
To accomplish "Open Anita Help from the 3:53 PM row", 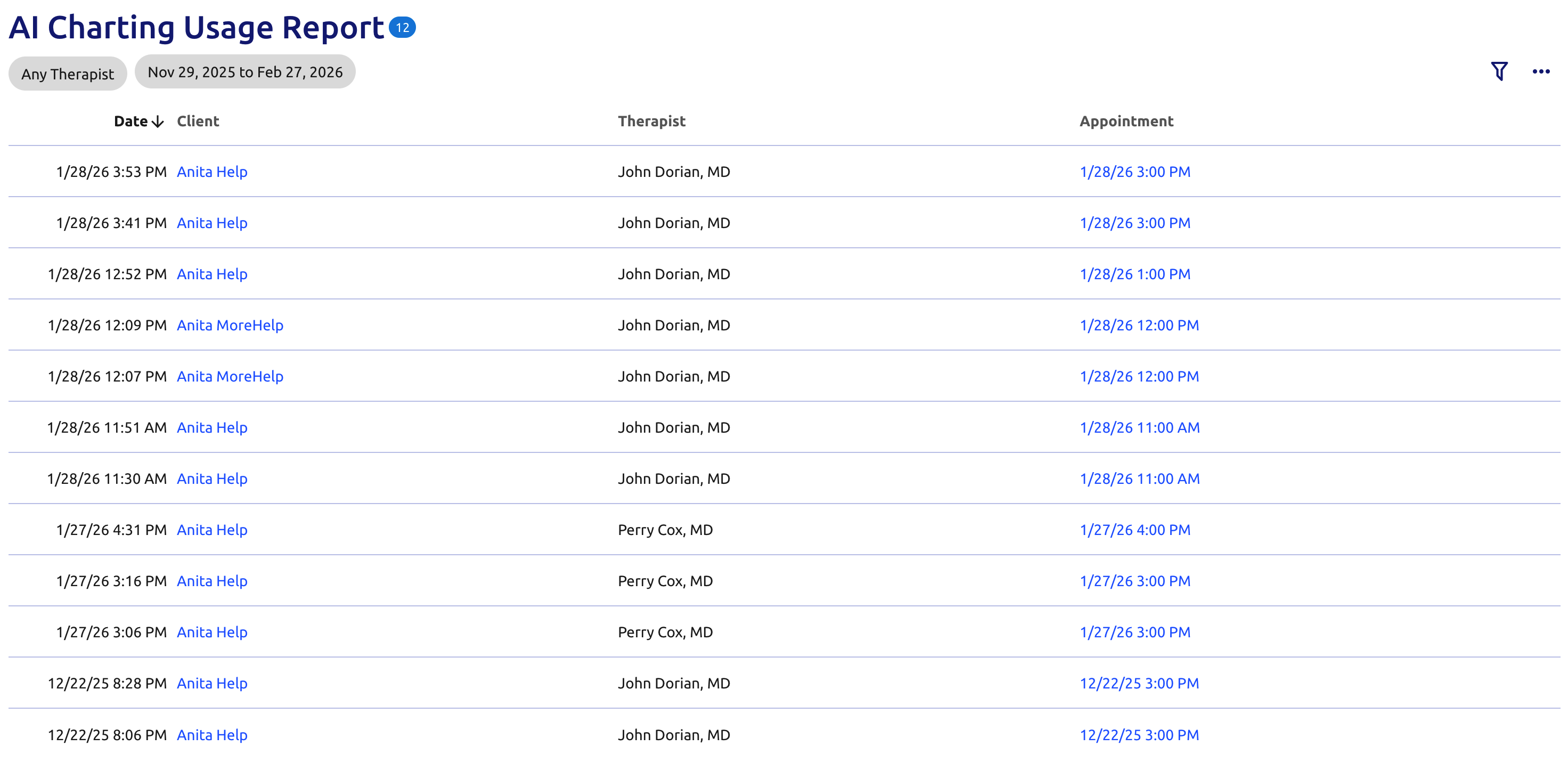I will [x=212, y=172].
